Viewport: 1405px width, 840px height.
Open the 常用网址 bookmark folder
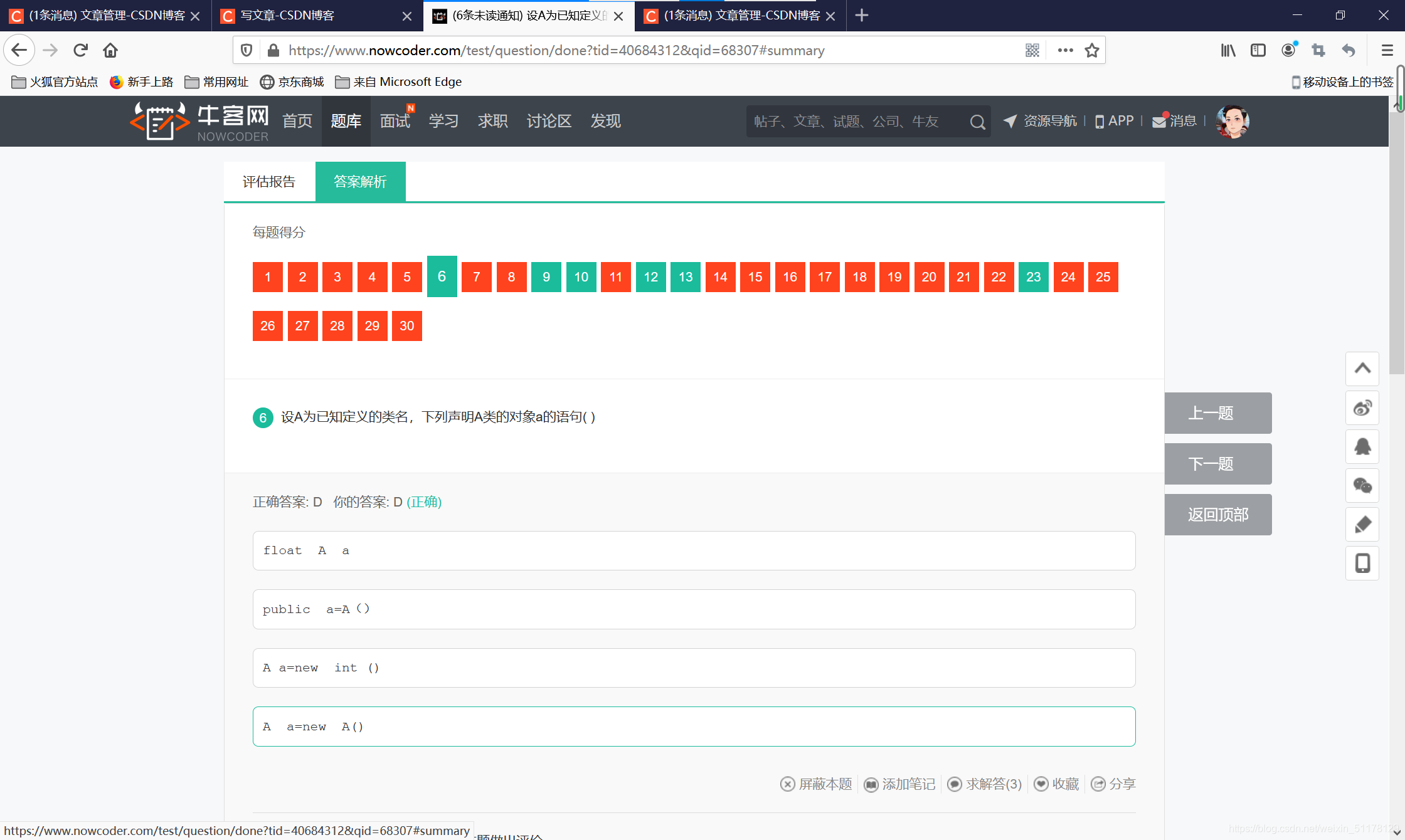[216, 82]
